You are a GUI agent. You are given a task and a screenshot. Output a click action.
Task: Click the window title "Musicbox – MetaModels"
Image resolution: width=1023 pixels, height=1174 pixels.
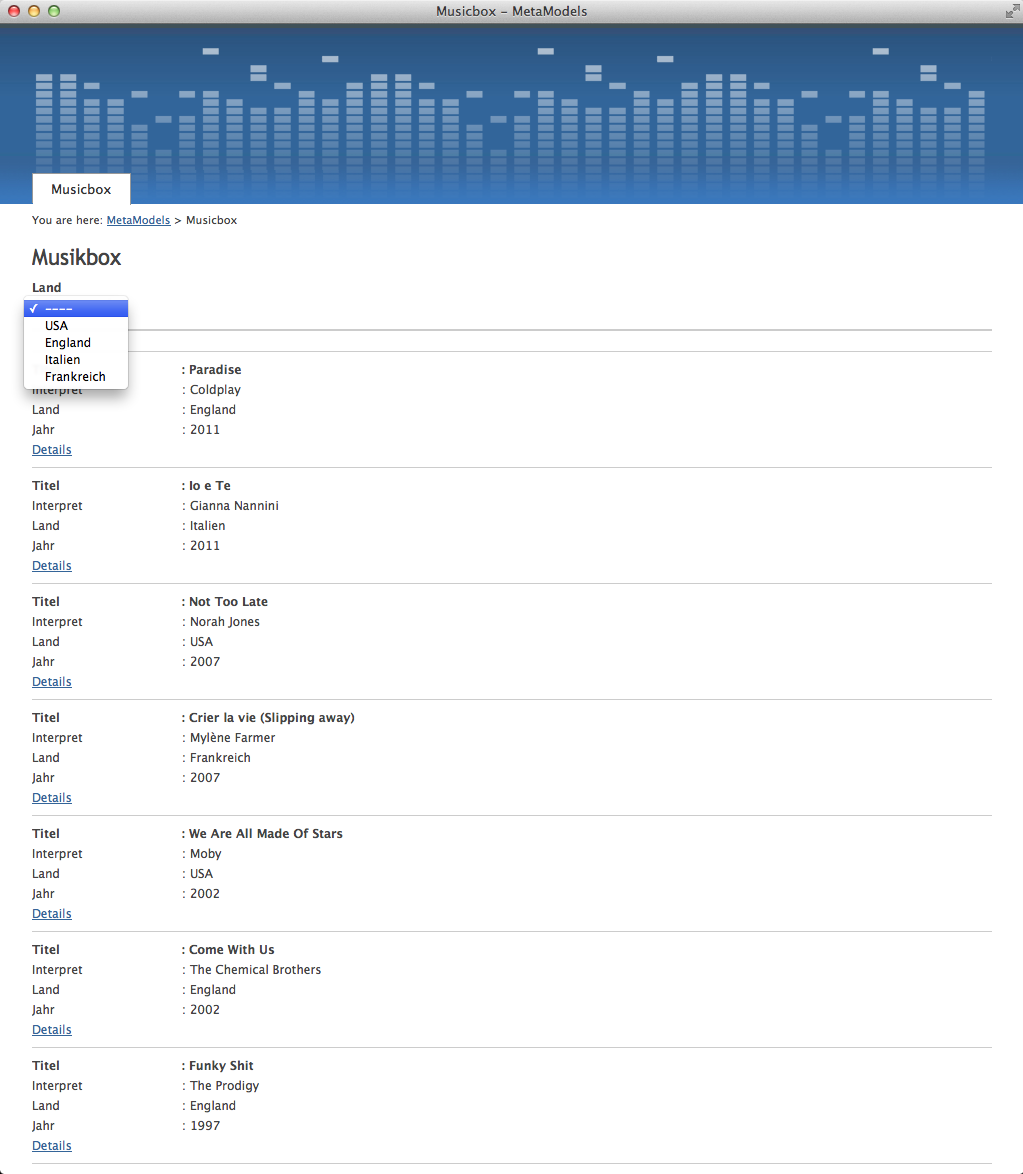click(511, 11)
